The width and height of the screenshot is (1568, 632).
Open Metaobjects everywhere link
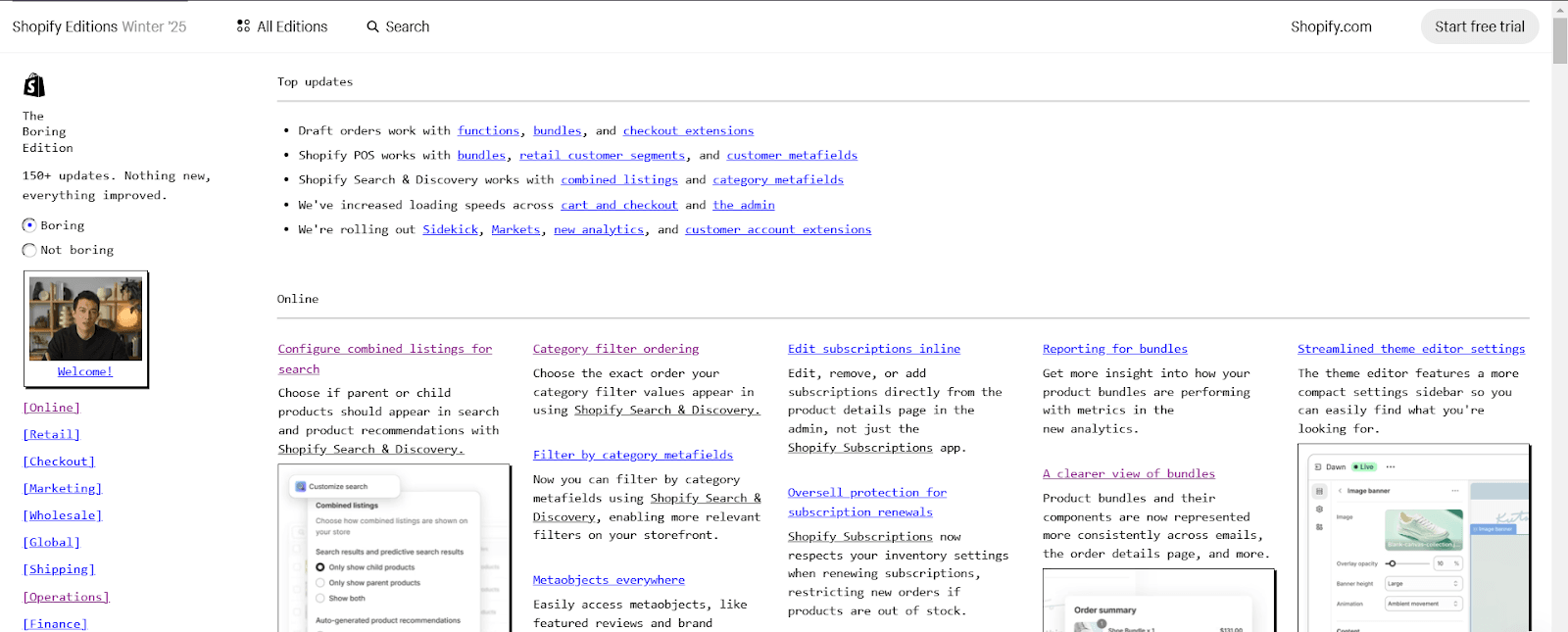tap(609, 580)
